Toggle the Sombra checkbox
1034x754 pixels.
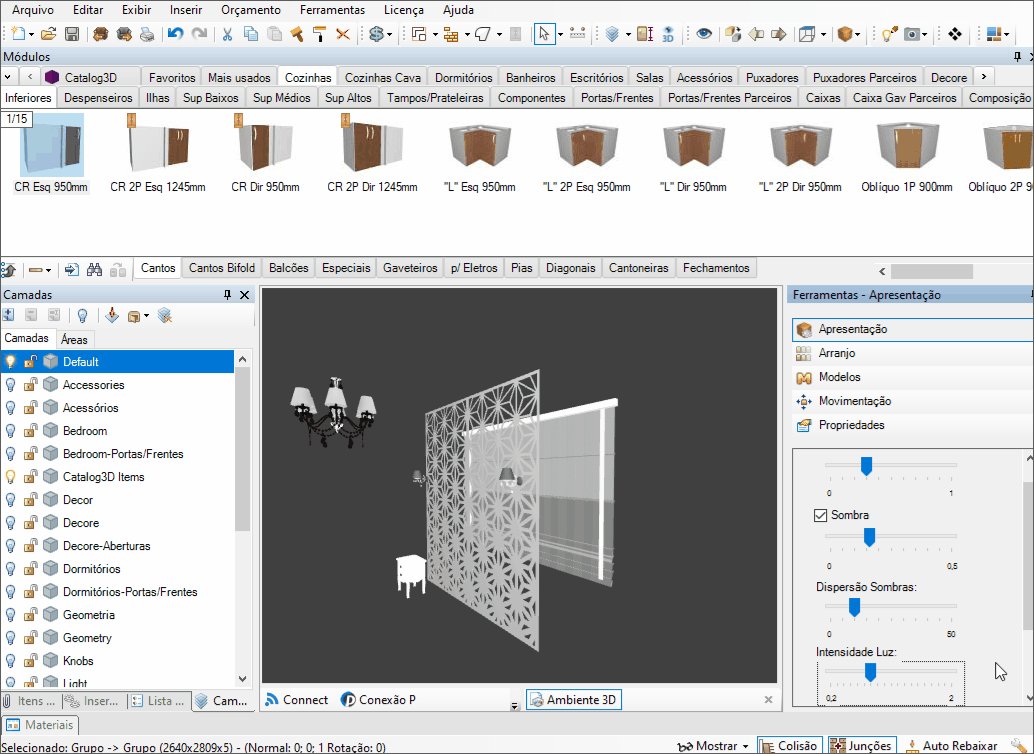pyautogui.click(x=820, y=515)
